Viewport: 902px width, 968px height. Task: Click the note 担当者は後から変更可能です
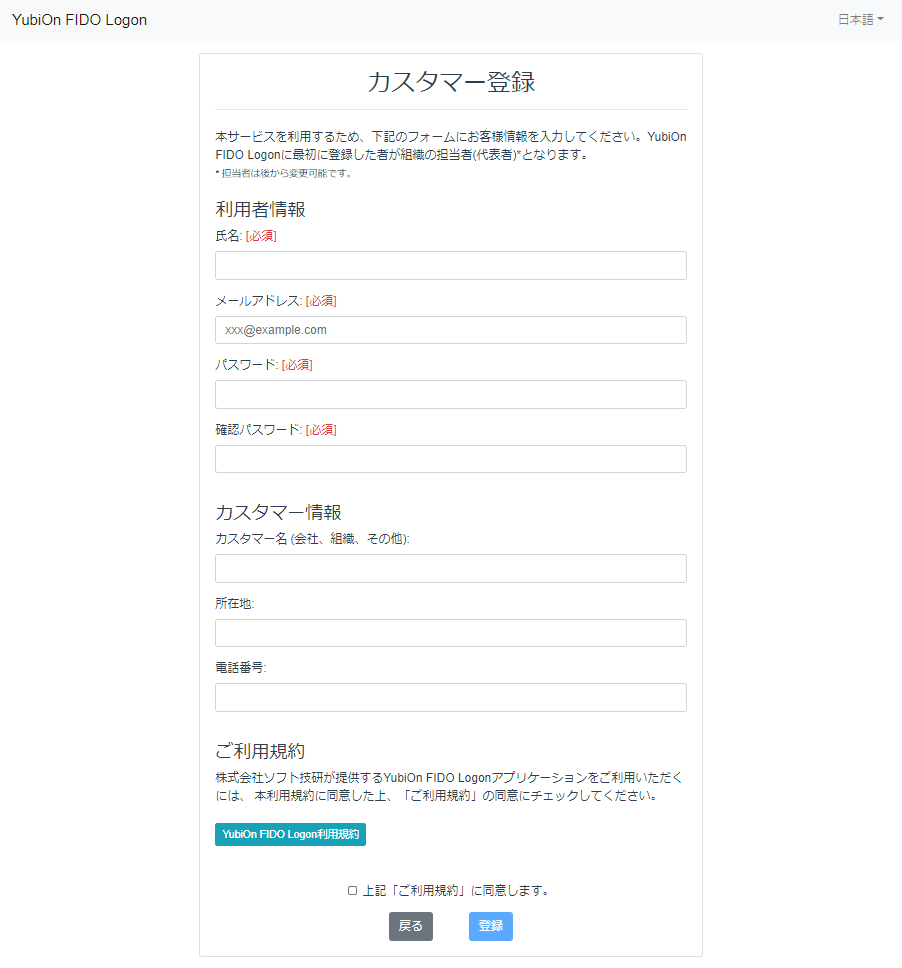click(285, 173)
